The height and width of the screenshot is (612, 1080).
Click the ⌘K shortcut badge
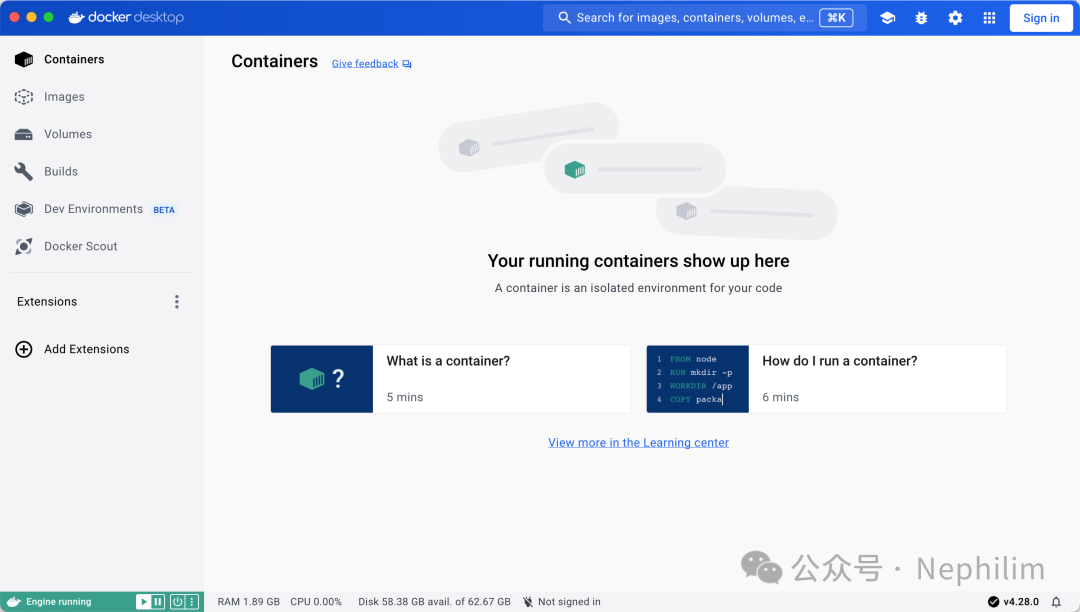836,18
